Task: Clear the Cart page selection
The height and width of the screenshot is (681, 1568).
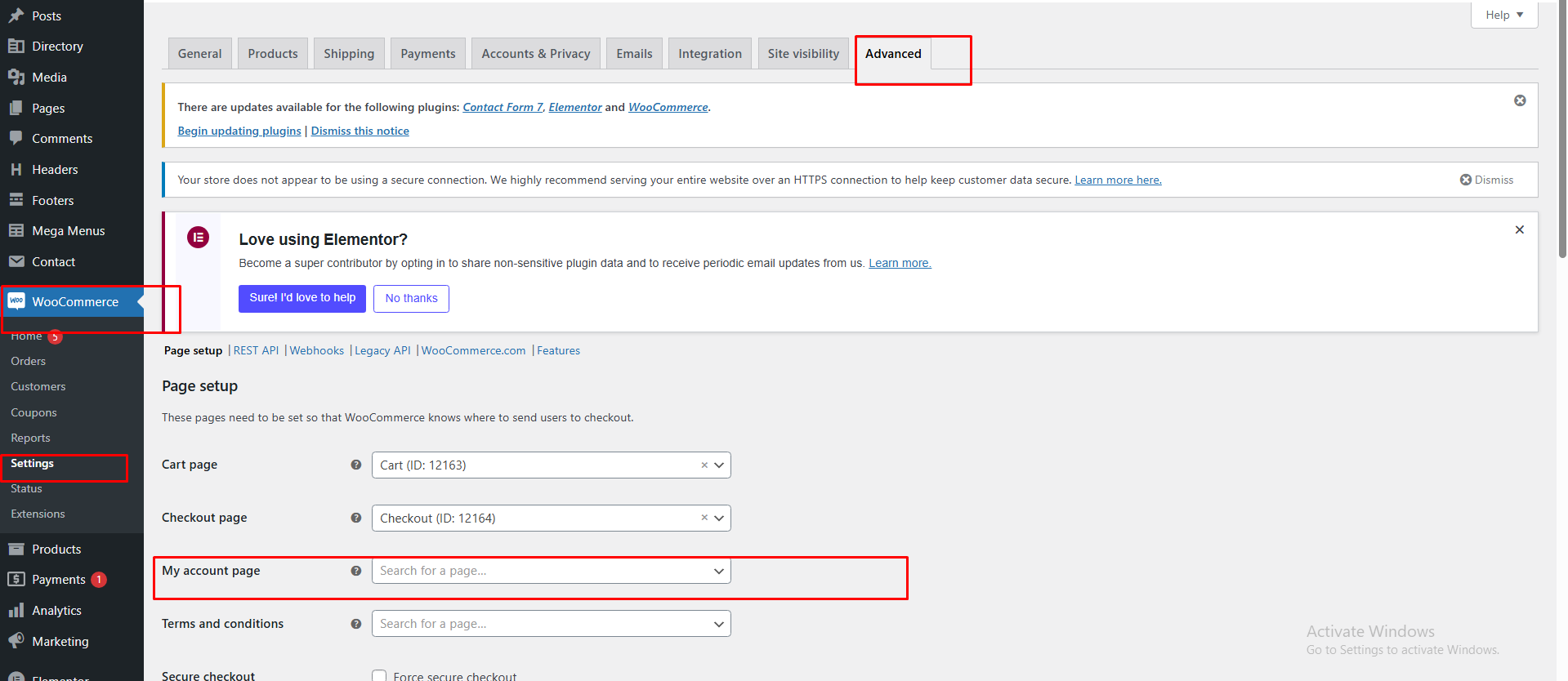Action: [704, 465]
